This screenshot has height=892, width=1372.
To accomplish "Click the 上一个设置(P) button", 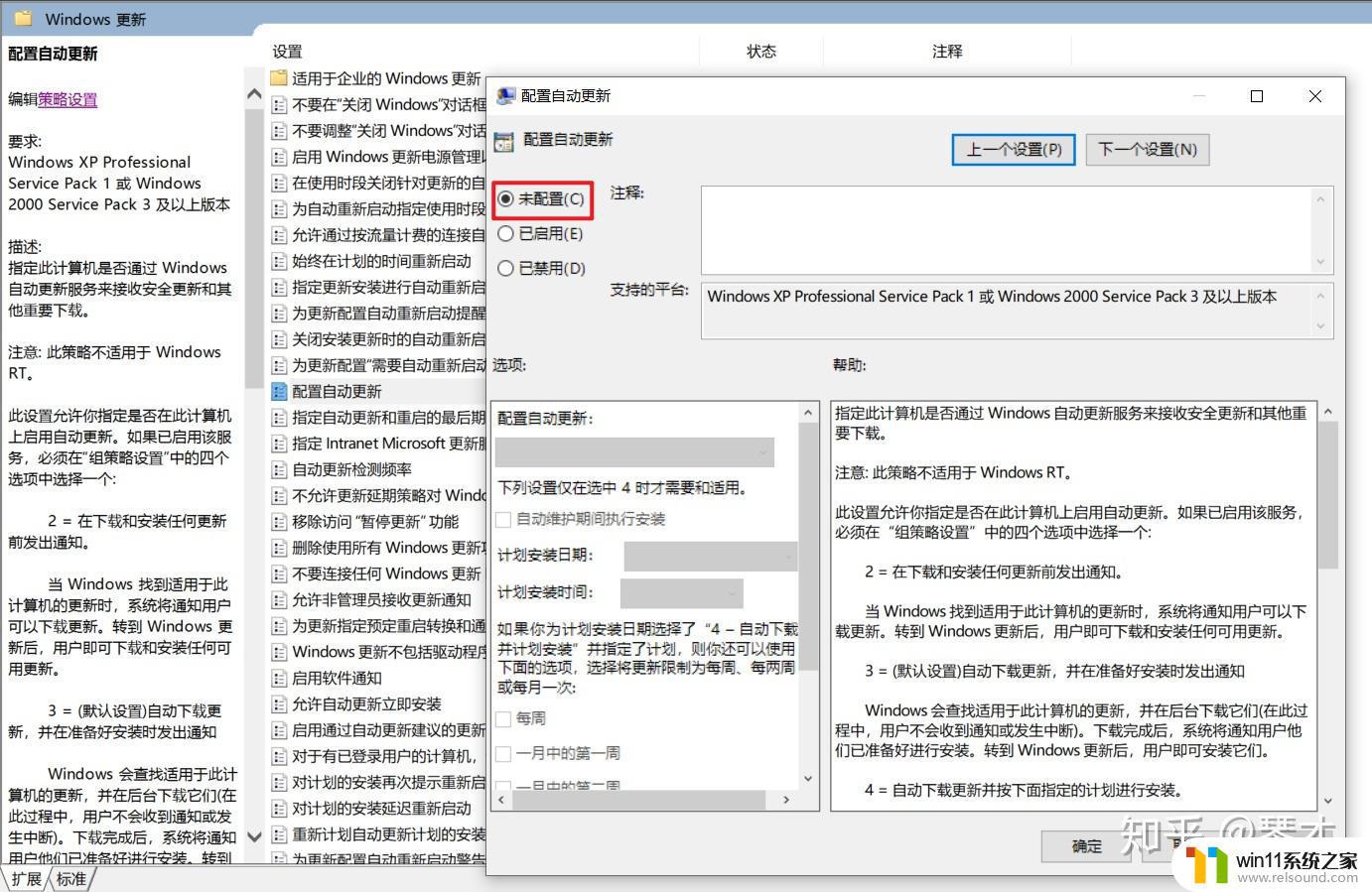I will (x=1014, y=150).
